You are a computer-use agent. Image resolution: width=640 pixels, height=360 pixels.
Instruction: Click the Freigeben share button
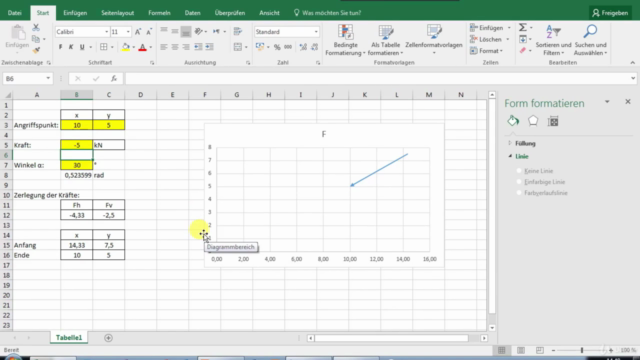611,13
